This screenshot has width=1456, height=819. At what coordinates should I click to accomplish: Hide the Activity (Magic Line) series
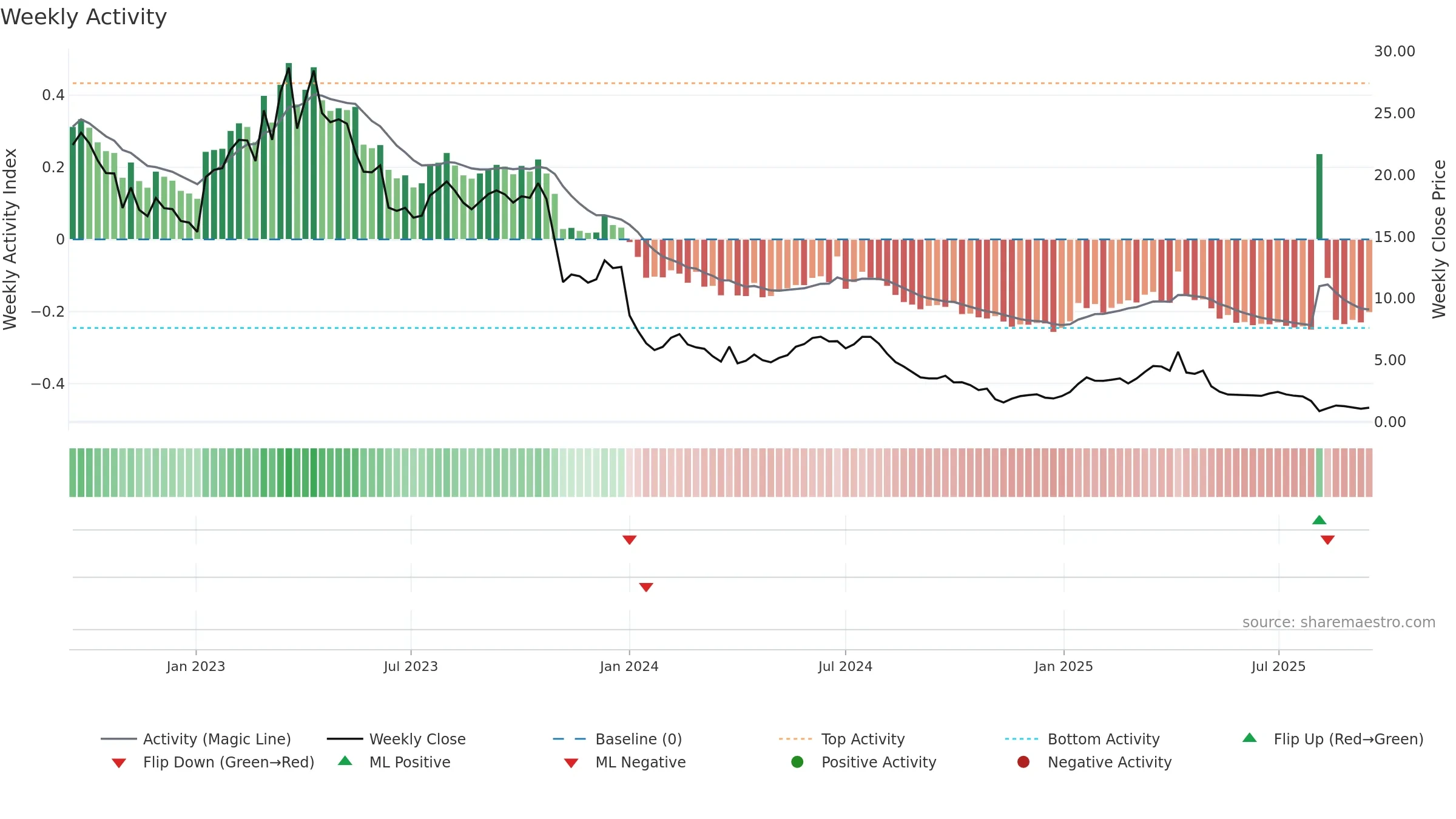(195, 739)
